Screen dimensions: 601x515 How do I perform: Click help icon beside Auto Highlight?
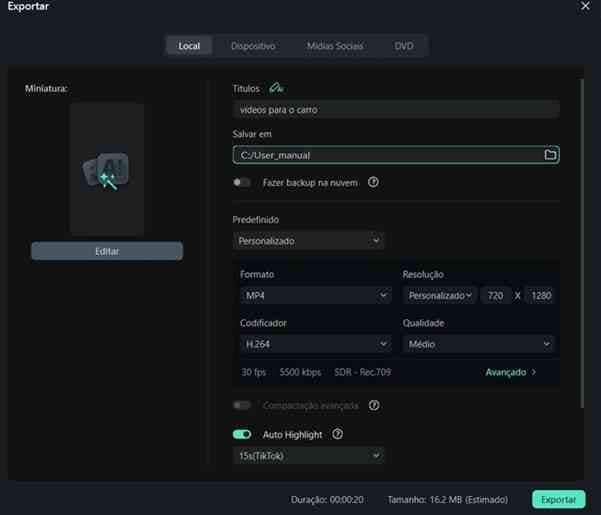coord(338,434)
